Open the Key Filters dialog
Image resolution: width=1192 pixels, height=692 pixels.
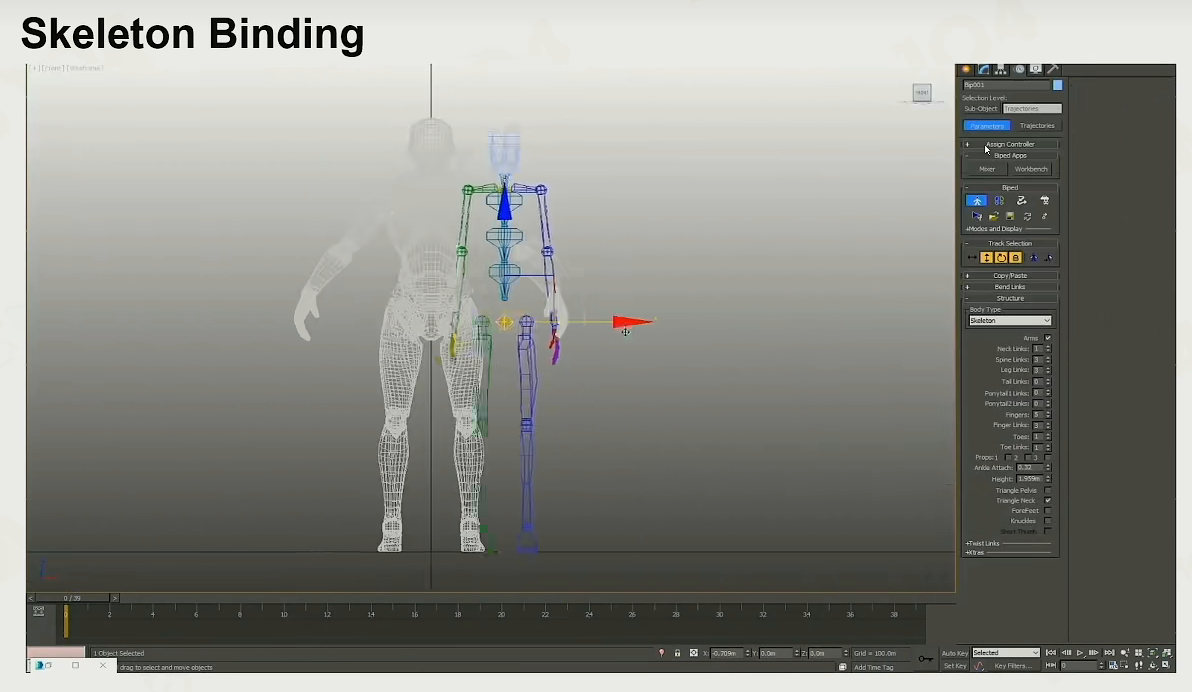[x=1014, y=666]
